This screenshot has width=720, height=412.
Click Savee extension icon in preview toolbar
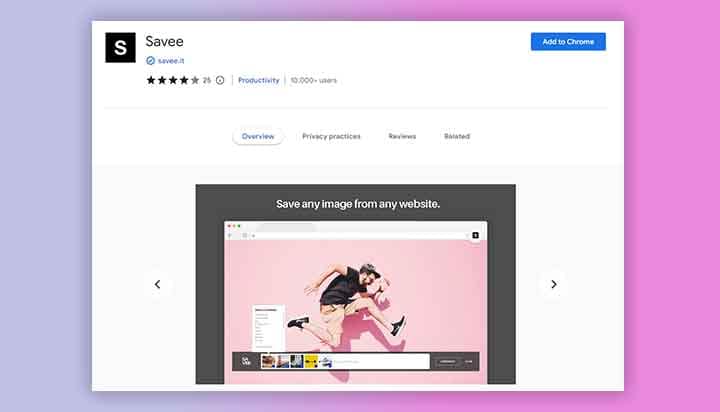[476, 235]
